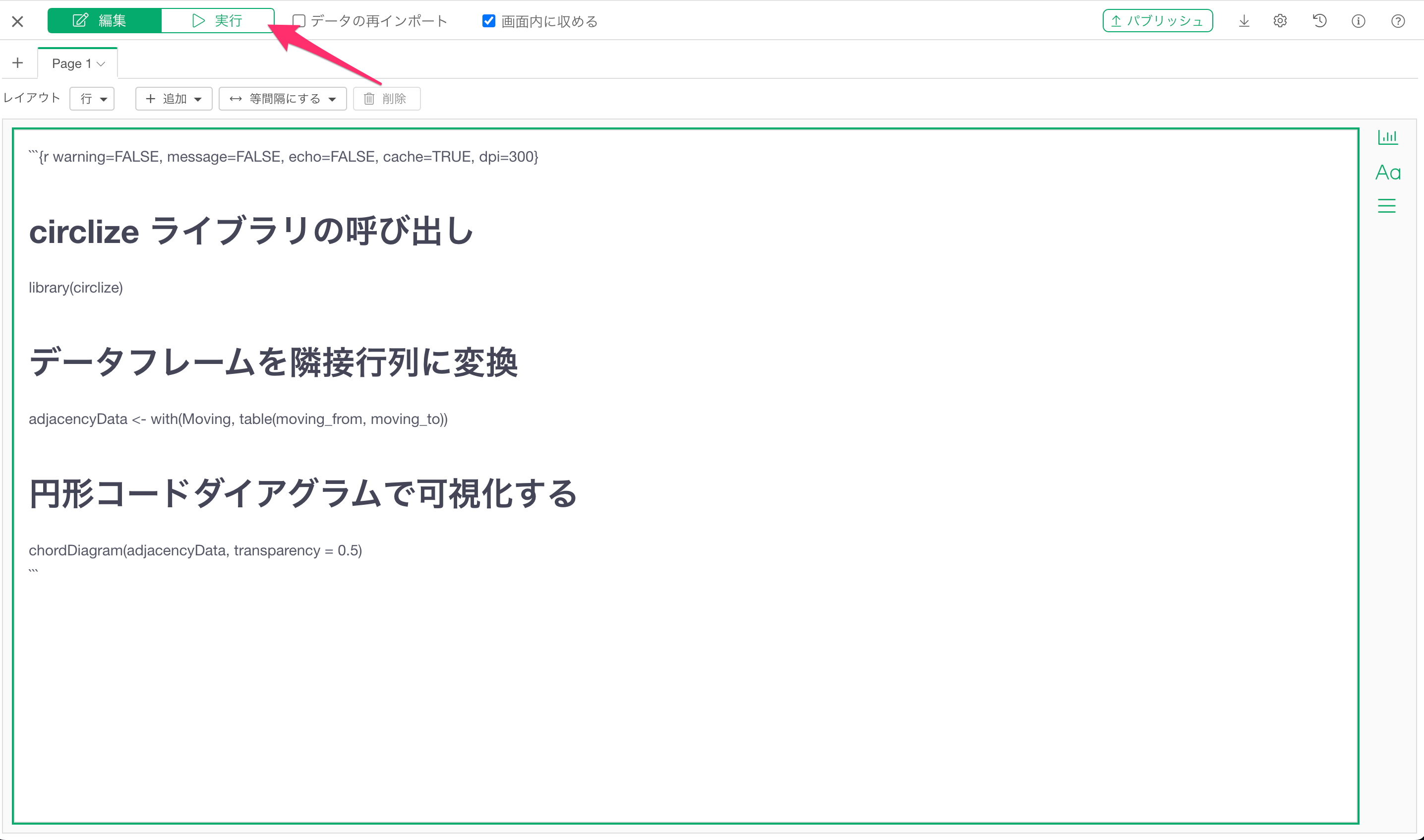Image resolution: width=1424 pixels, height=840 pixels.
Task: Click the three-line menu icon in sidebar
Action: [1387, 205]
